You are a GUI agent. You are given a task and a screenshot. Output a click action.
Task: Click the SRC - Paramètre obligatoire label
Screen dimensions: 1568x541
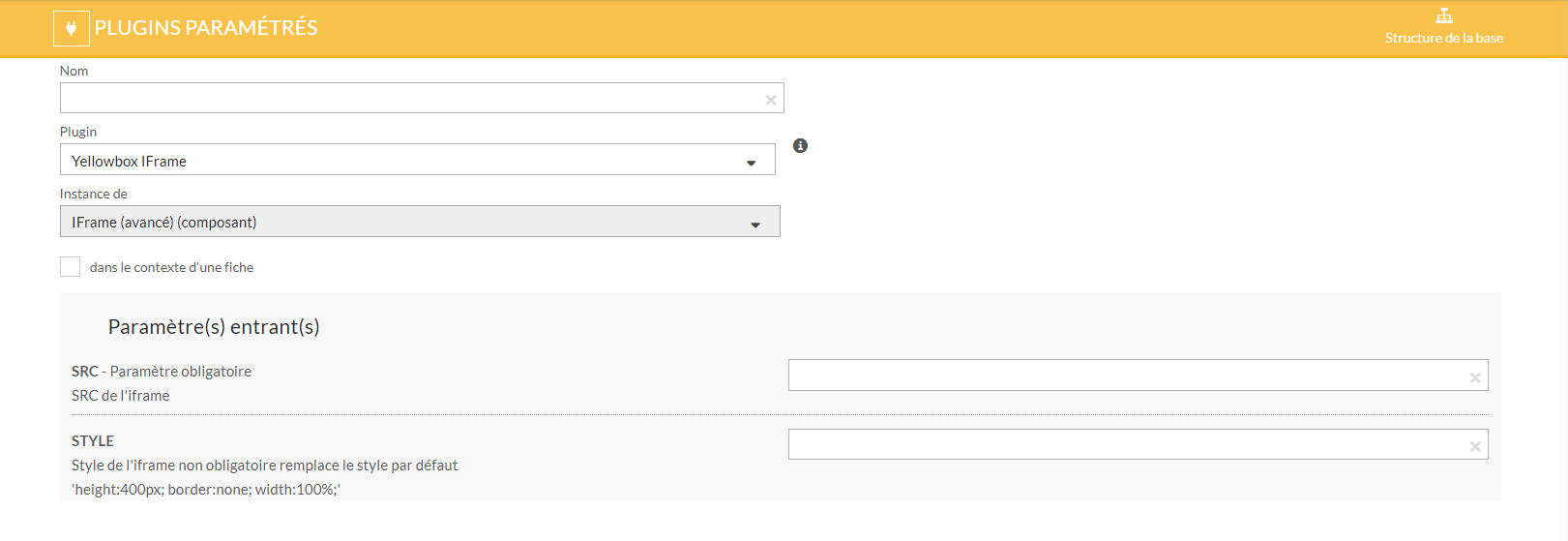point(162,372)
